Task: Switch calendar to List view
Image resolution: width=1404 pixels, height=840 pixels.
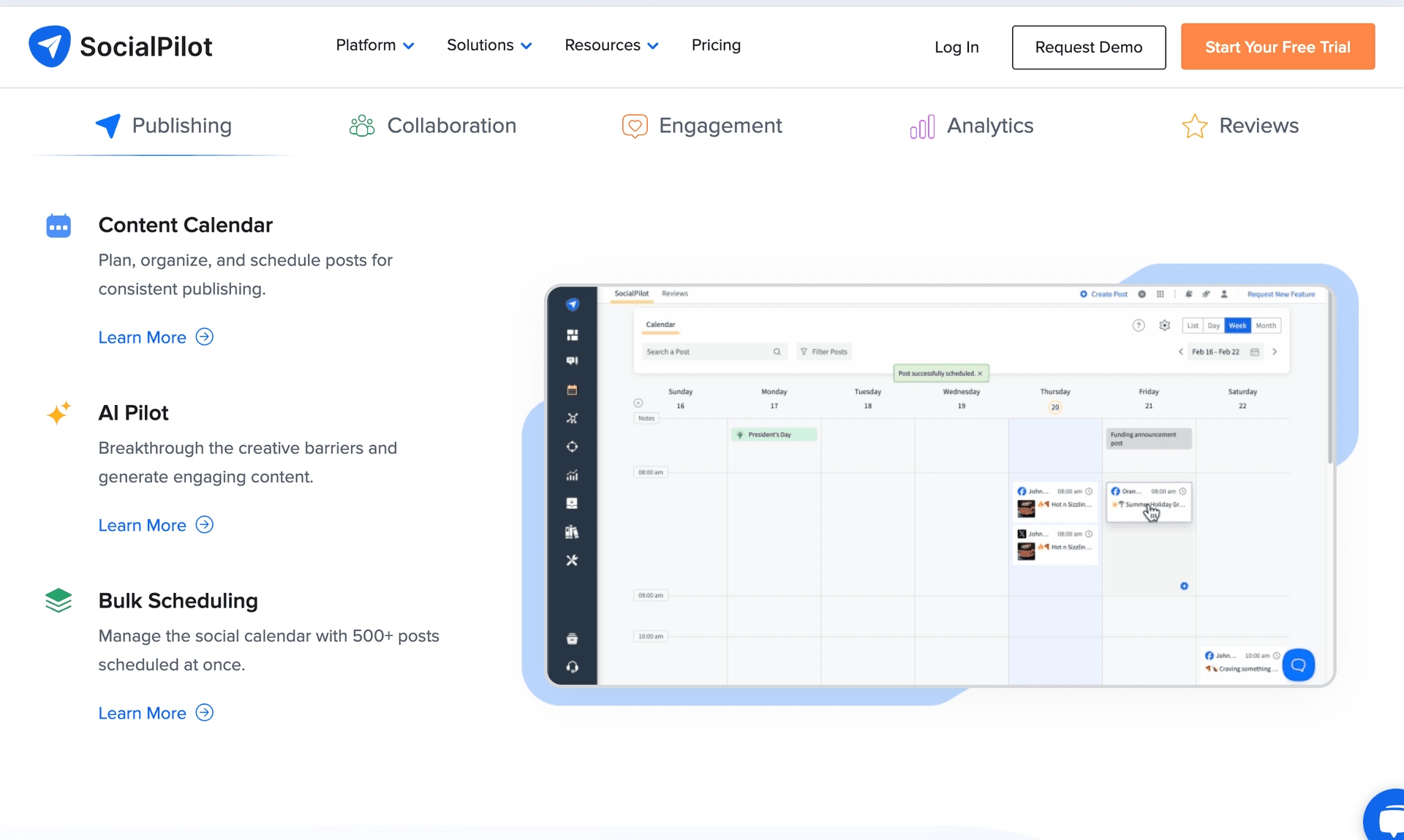Action: 1193,325
